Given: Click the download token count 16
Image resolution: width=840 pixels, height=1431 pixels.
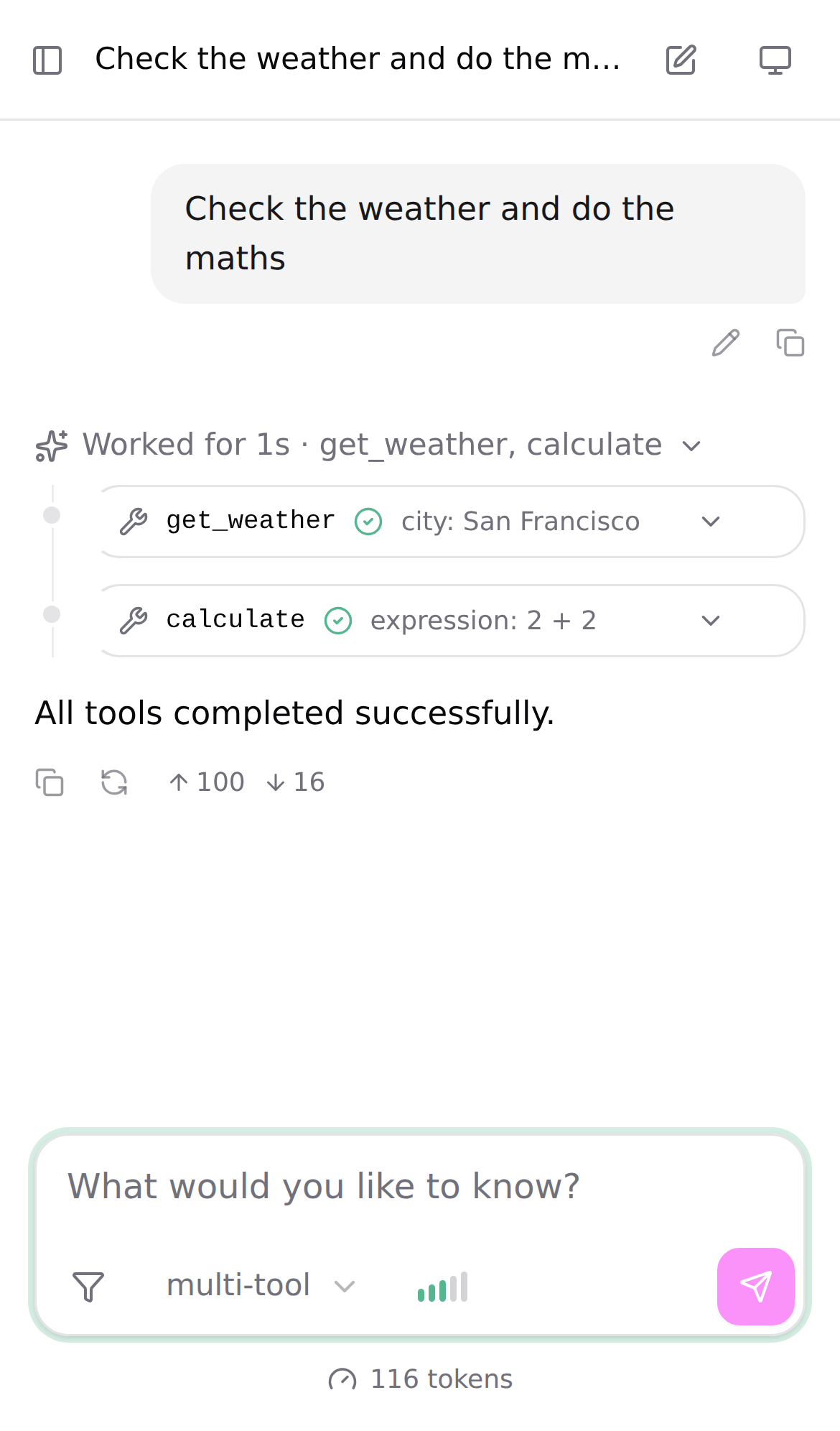Looking at the screenshot, I should click(295, 782).
